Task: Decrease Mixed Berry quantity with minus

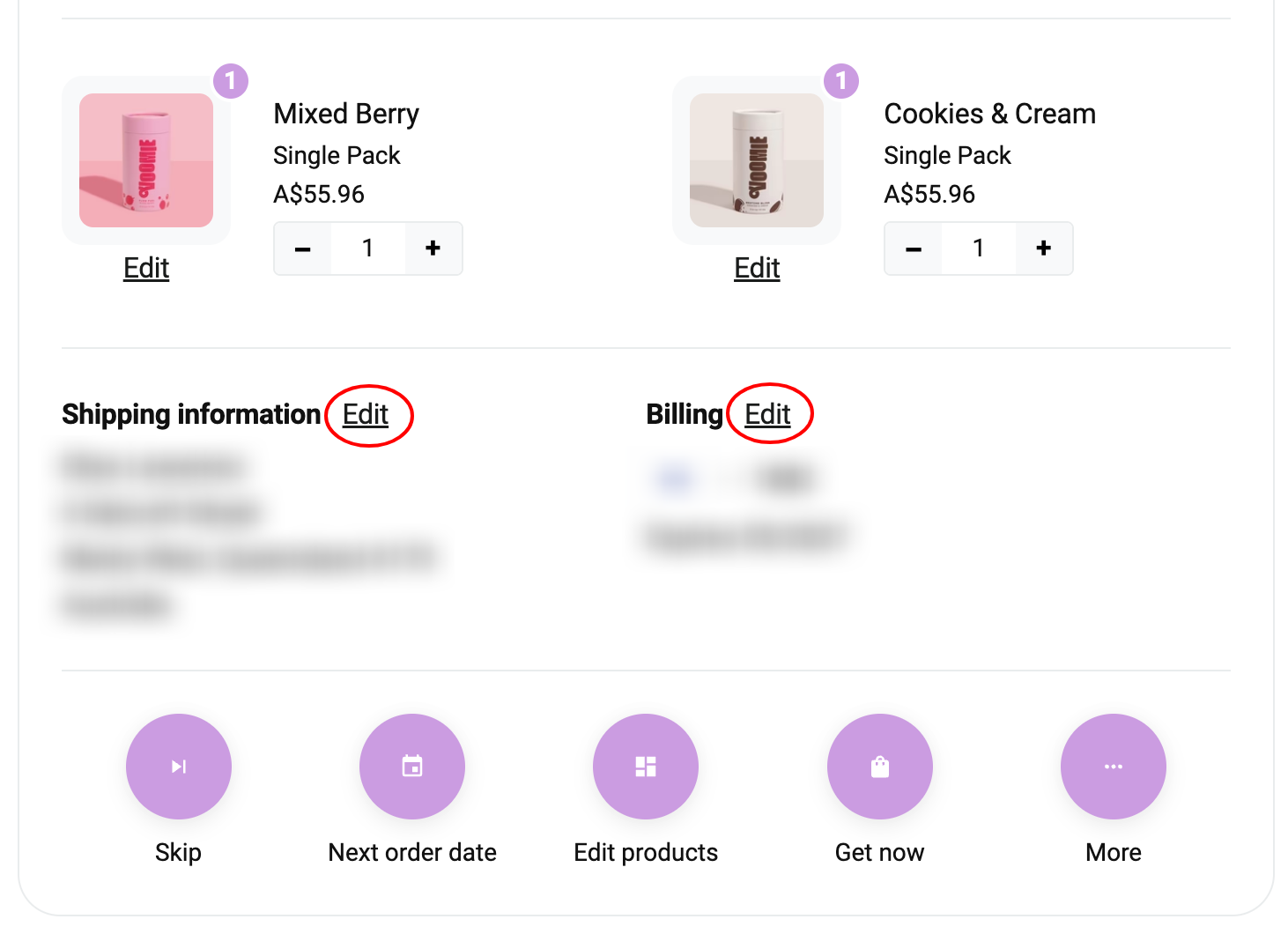Action: pos(303,248)
